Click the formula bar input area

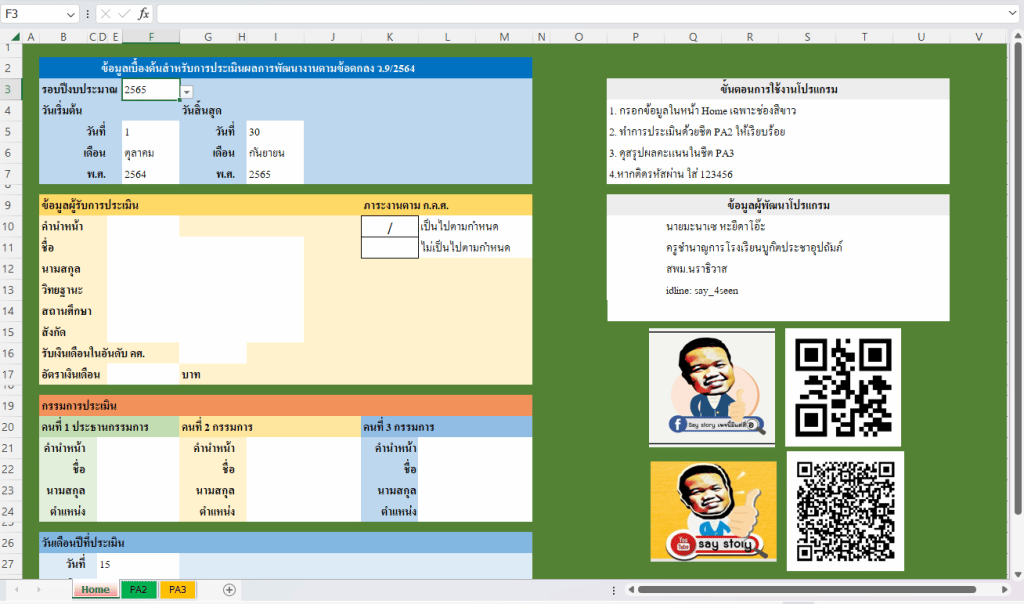tap(581, 14)
